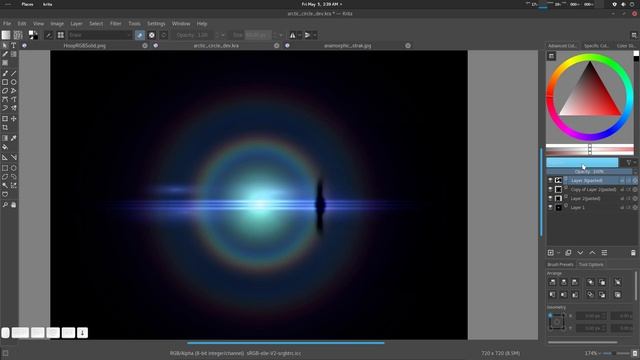Click the align left icon in Arrange
The width and height of the screenshot is (640, 360).
552,282
